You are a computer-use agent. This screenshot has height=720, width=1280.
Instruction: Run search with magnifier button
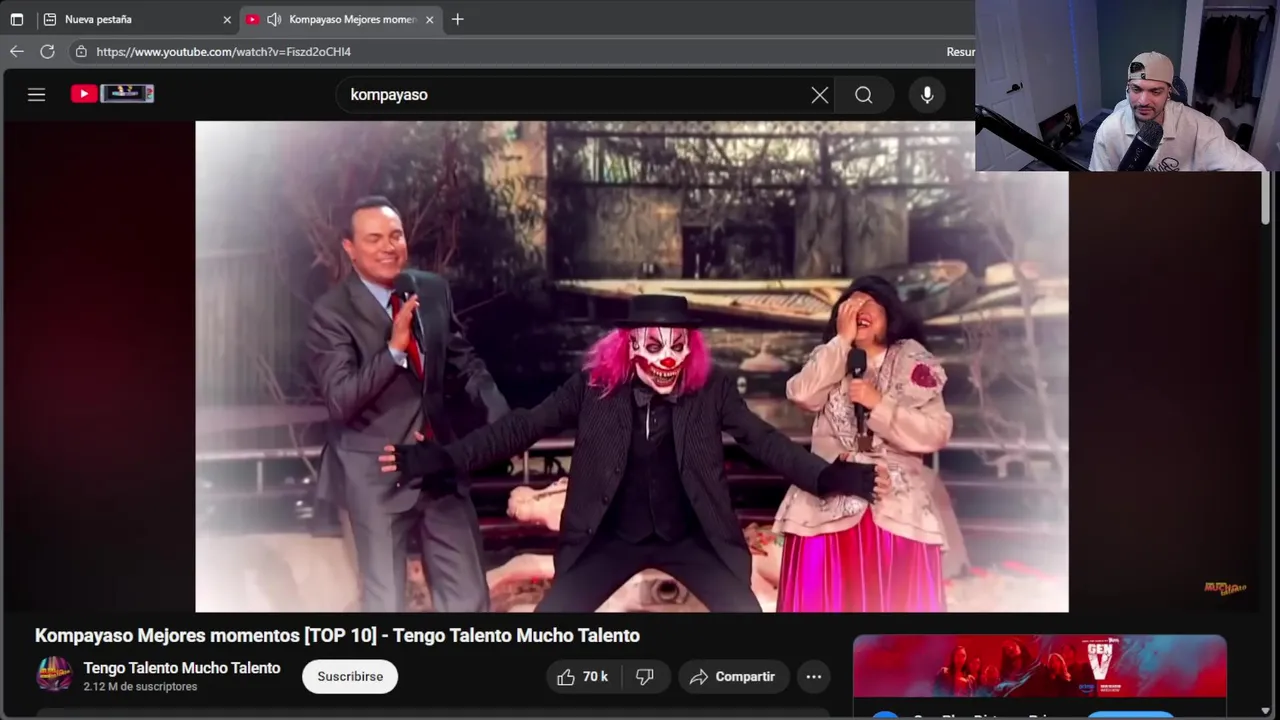tap(864, 95)
